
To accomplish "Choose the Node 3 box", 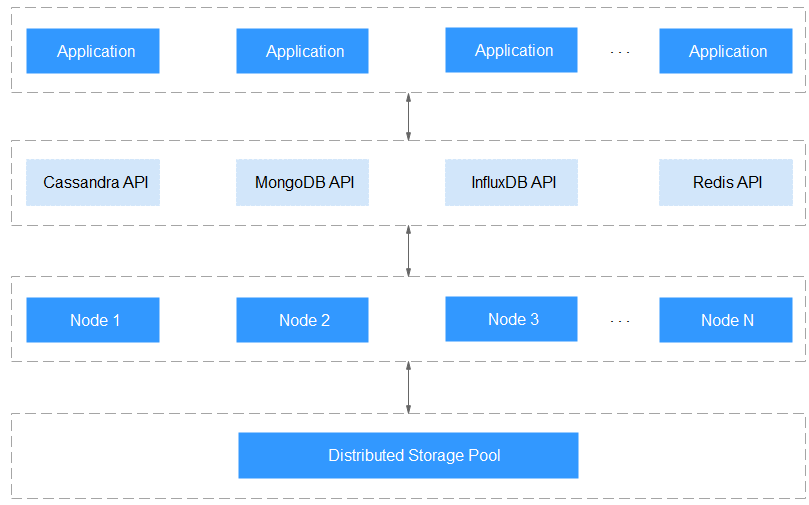I will click(x=511, y=319).
